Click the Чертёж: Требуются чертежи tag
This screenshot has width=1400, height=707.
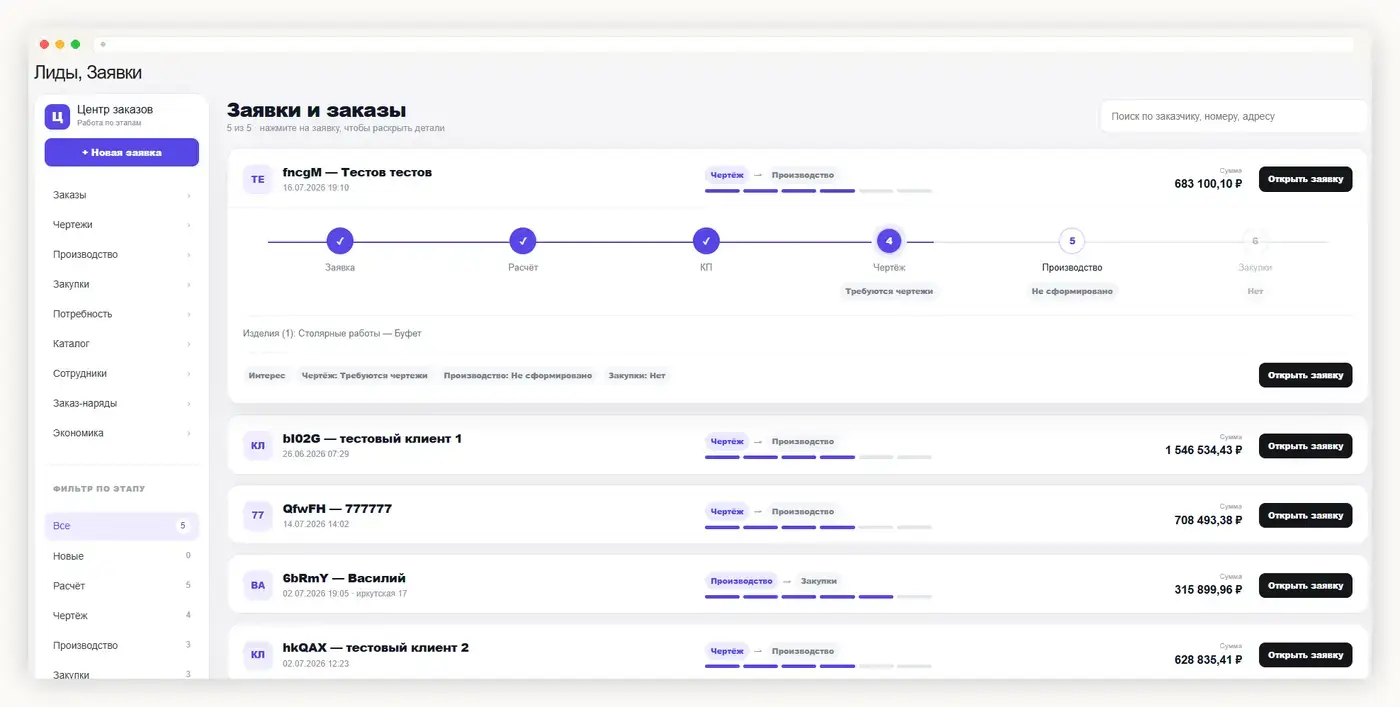364,376
